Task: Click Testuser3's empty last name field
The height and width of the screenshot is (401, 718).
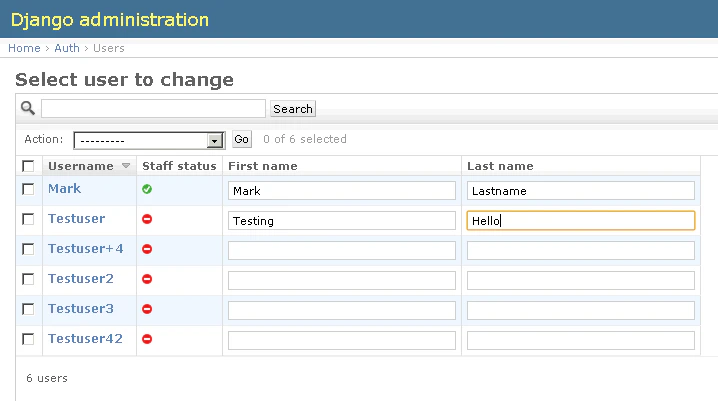Action: coord(581,310)
